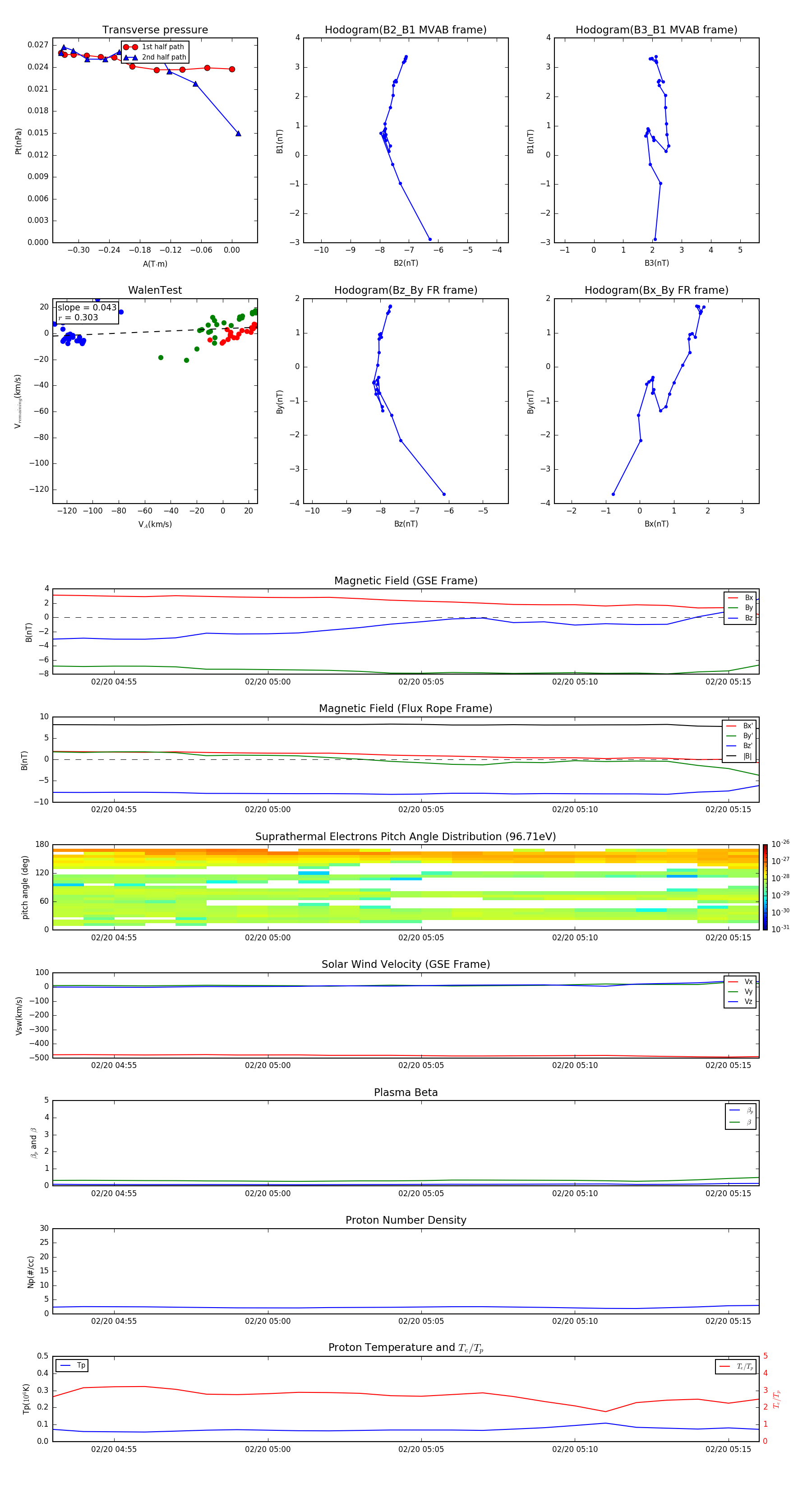Click the "B3(nT)" axis label
Screen dimensions: 812x1489
pos(656,263)
